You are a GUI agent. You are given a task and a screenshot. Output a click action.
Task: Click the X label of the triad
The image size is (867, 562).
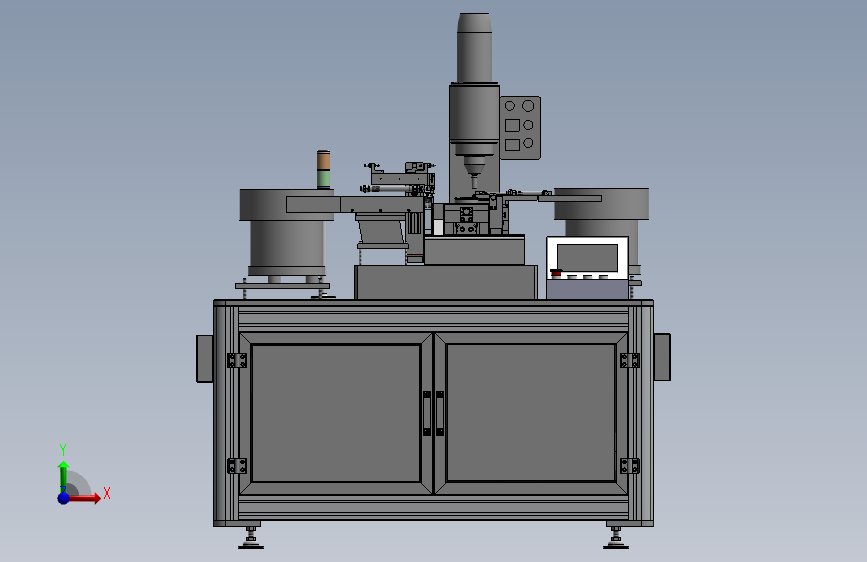tap(107, 493)
